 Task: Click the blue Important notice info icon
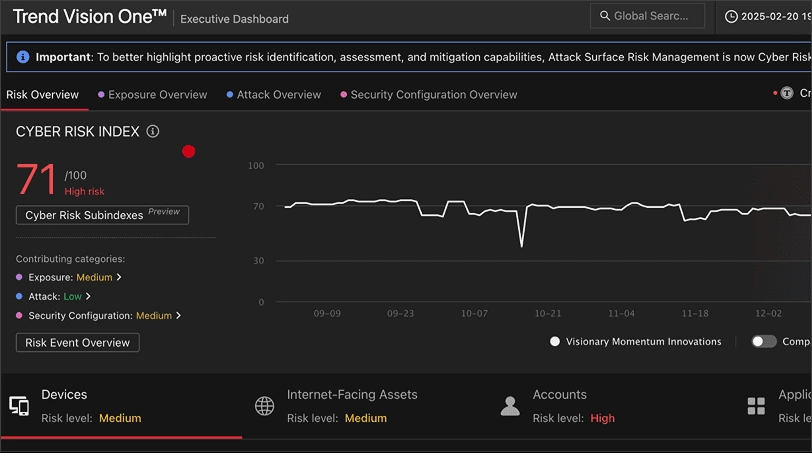23,57
